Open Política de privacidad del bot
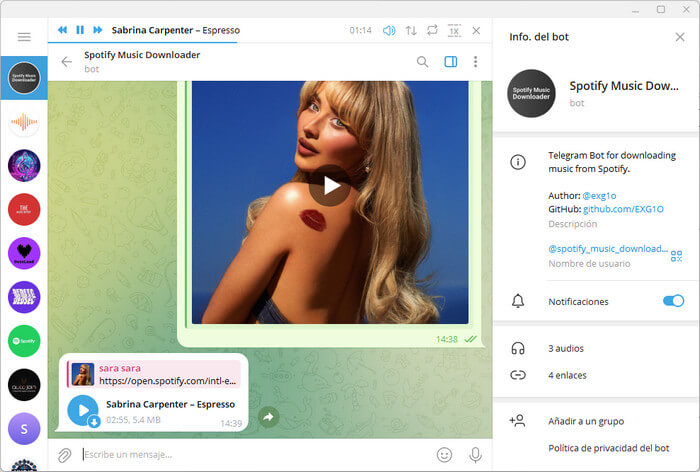Image resolution: width=700 pixels, height=472 pixels. (x=609, y=448)
